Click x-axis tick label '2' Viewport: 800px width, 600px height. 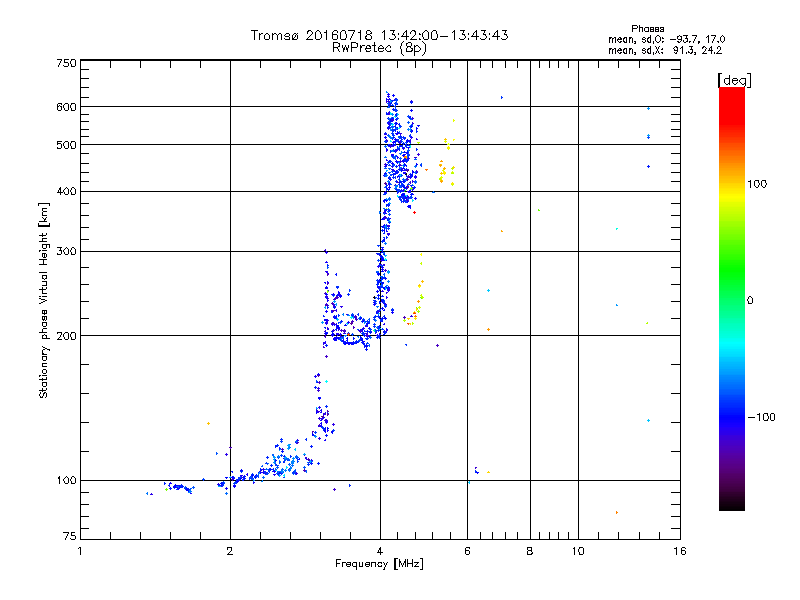[x=230, y=551]
